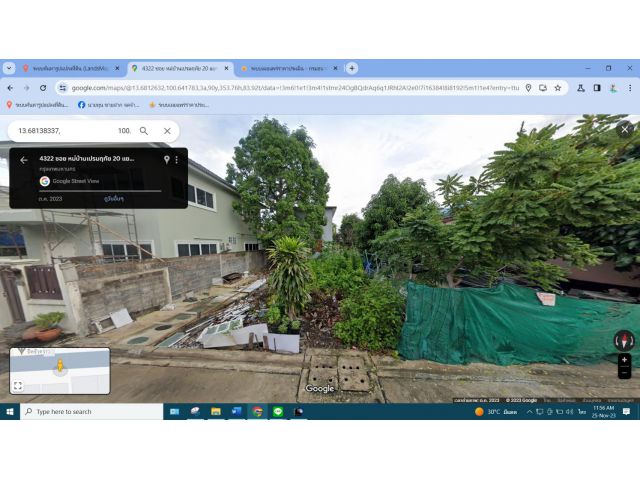This screenshot has width=640, height=480.
Task: Toggle the Chrome side panel
Action: click(597, 88)
